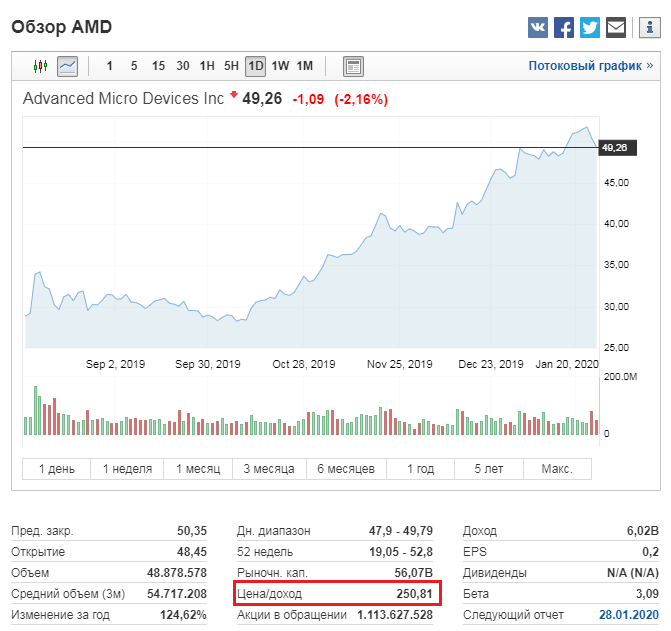Select the 5 minute interval
Screen dimensions: 671x631
(134, 66)
